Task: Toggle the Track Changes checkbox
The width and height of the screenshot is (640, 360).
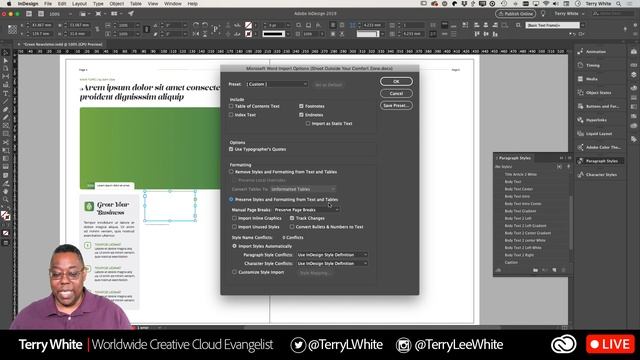Action: 292,218
